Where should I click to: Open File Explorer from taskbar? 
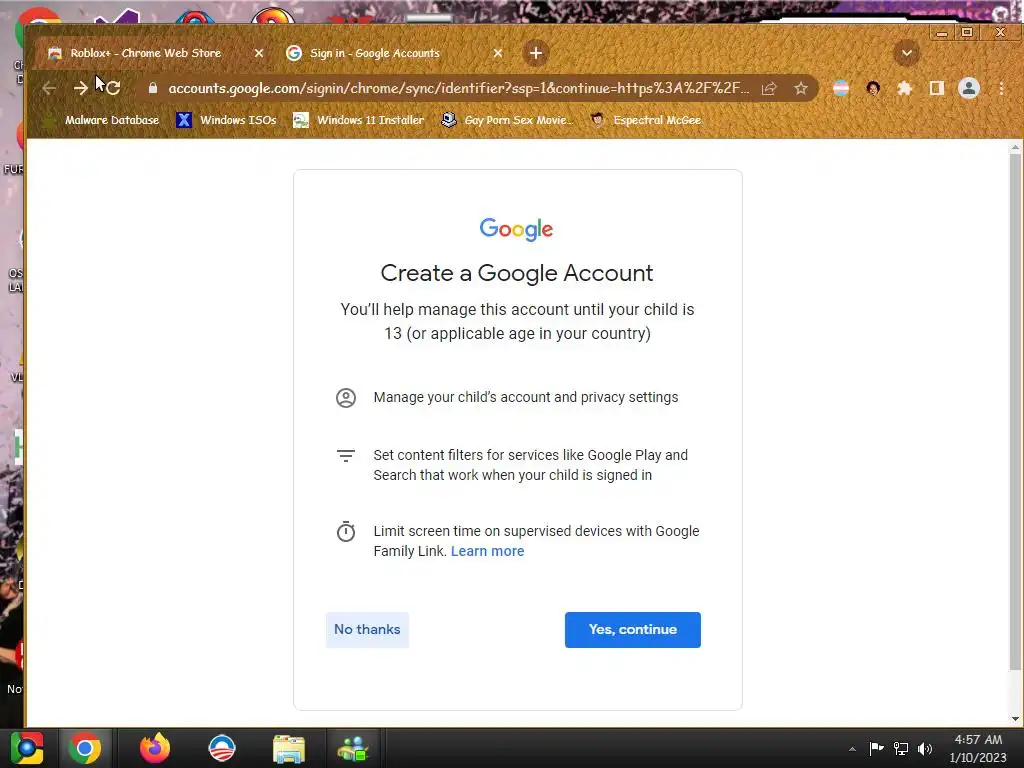click(x=288, y=748)
